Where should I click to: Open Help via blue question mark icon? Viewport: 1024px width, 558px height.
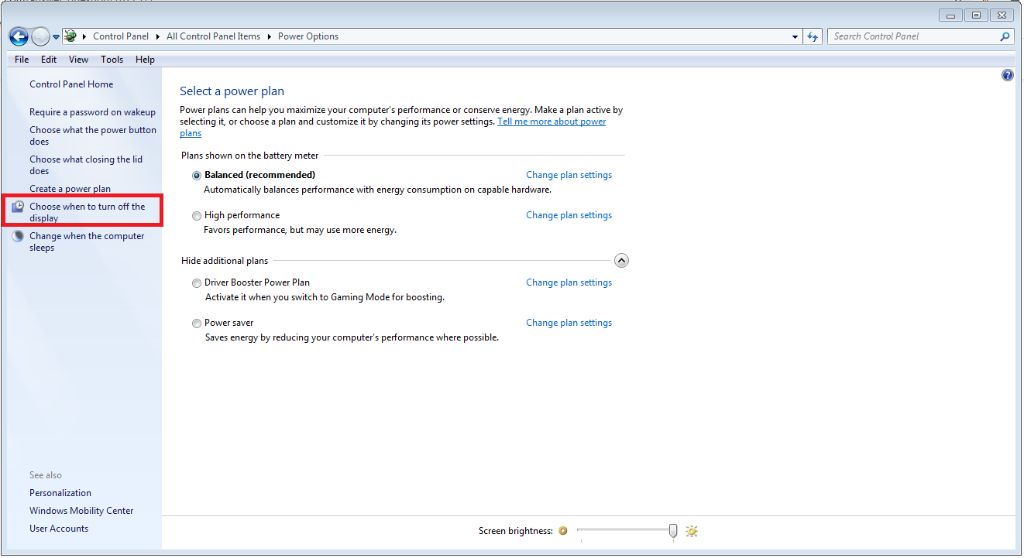coord(1007,75)
